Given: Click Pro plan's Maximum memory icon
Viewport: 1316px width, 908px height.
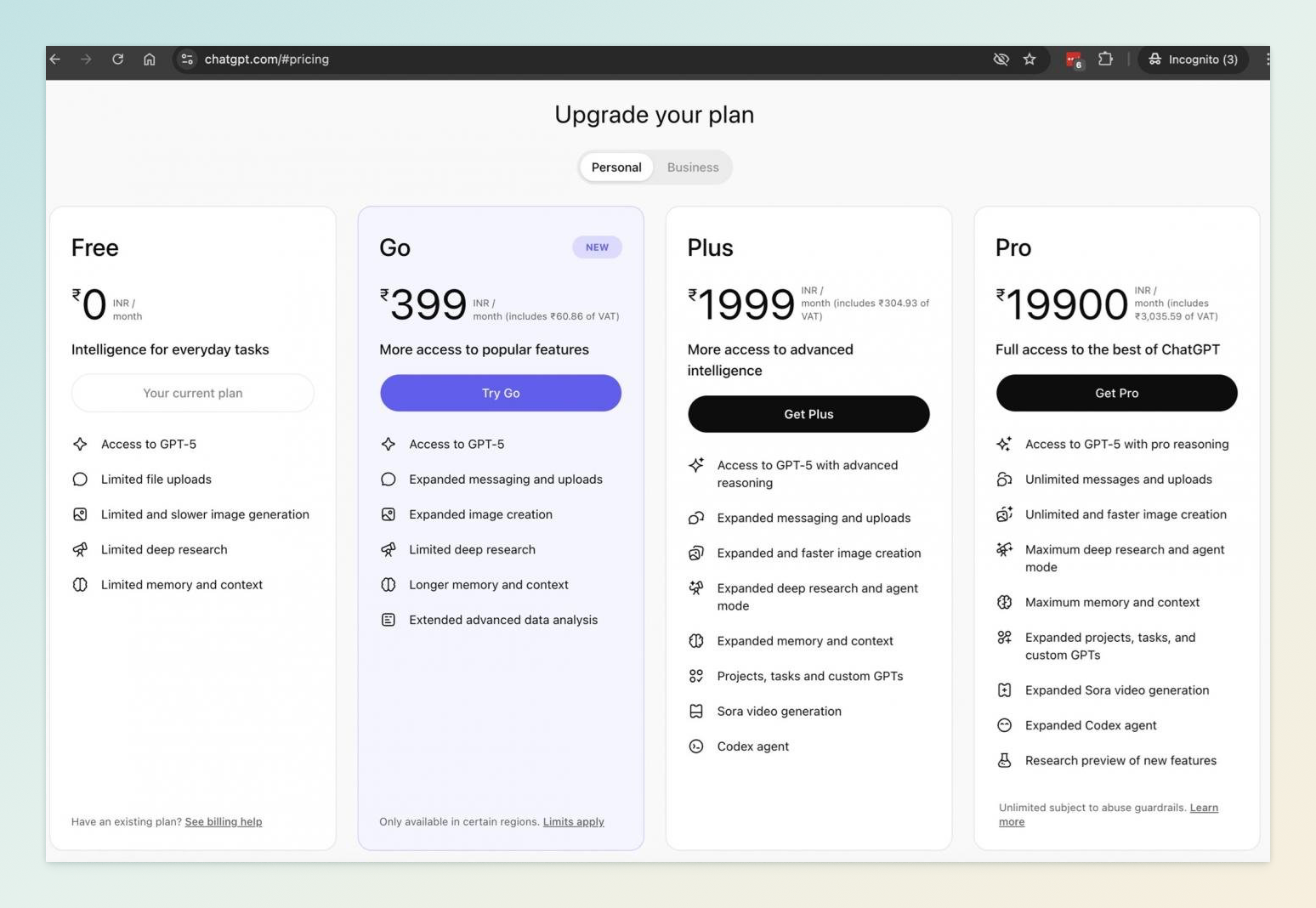Looking at the screenshot, I should coord(1004,602).
